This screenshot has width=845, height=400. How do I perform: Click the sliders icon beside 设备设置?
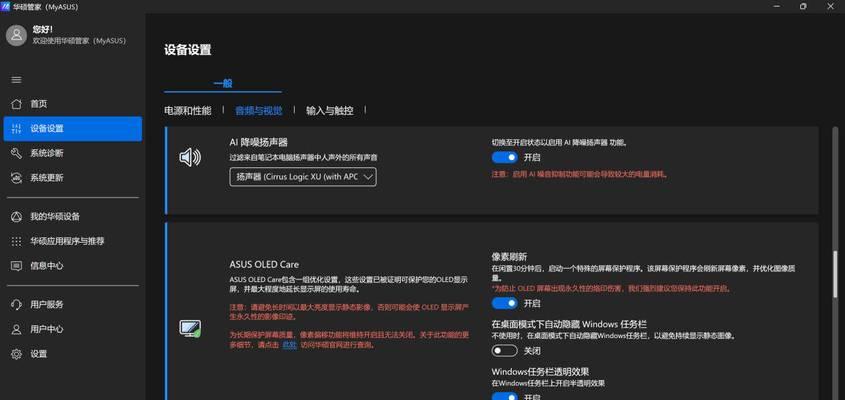click(x=17, y=129)
